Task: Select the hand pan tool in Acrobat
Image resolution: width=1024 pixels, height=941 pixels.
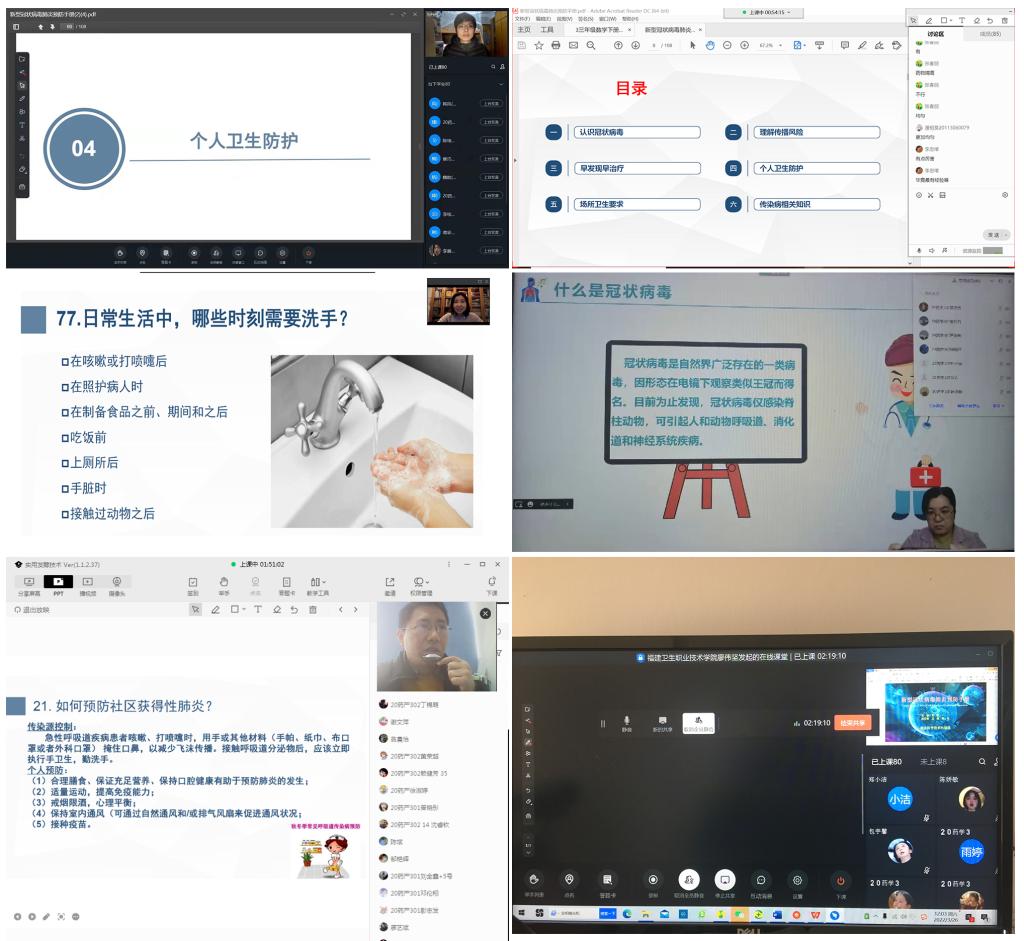Action: [709, 45]
